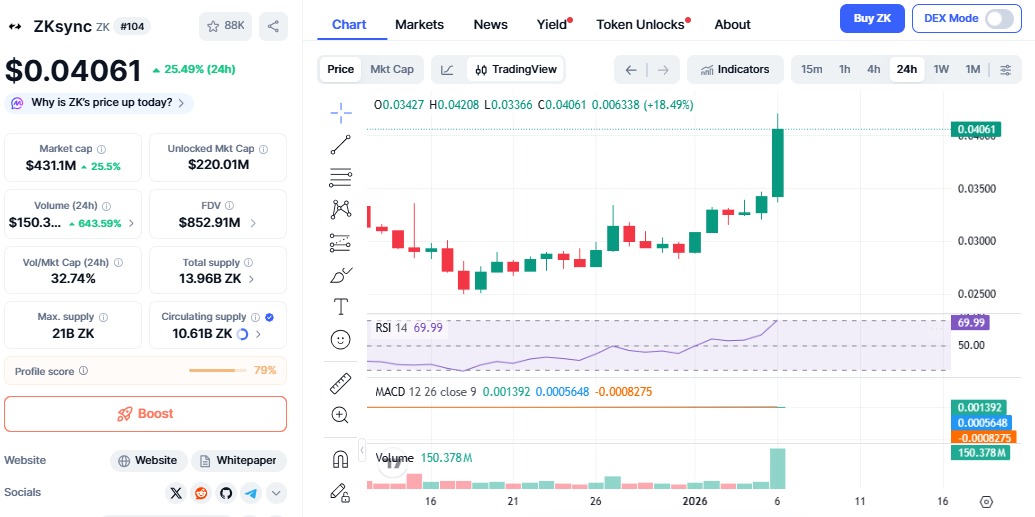Screen dimensions: 1035x517
Task: Open the Whitepaper link
Action: [239, 461]
